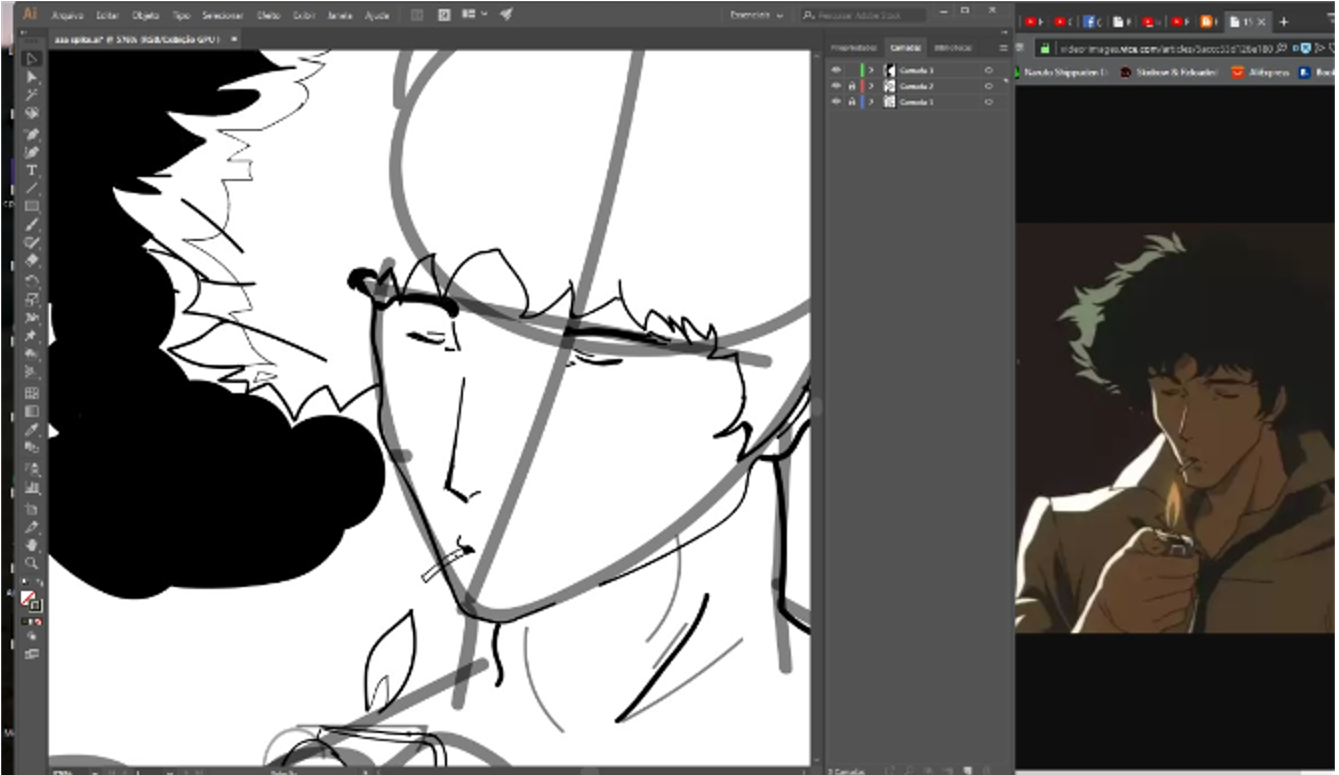Image resolution: width=1339 pixels, height=775 pixels.
Task: Select the Width tool
Action: click(x=32, y=318)
